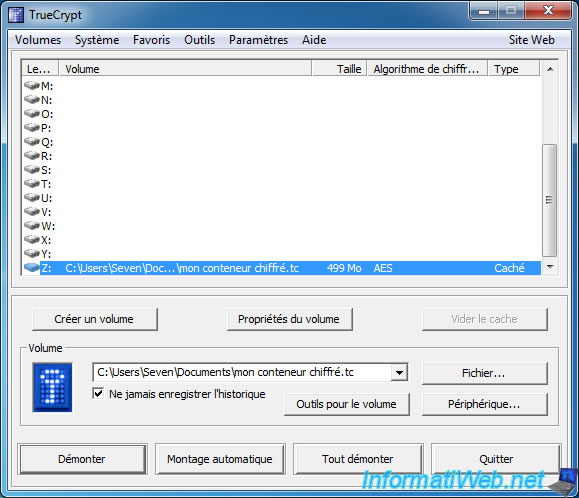Open the Favoris menu
Viewport: 579px width, 498px height.
[x=151, y=40]
